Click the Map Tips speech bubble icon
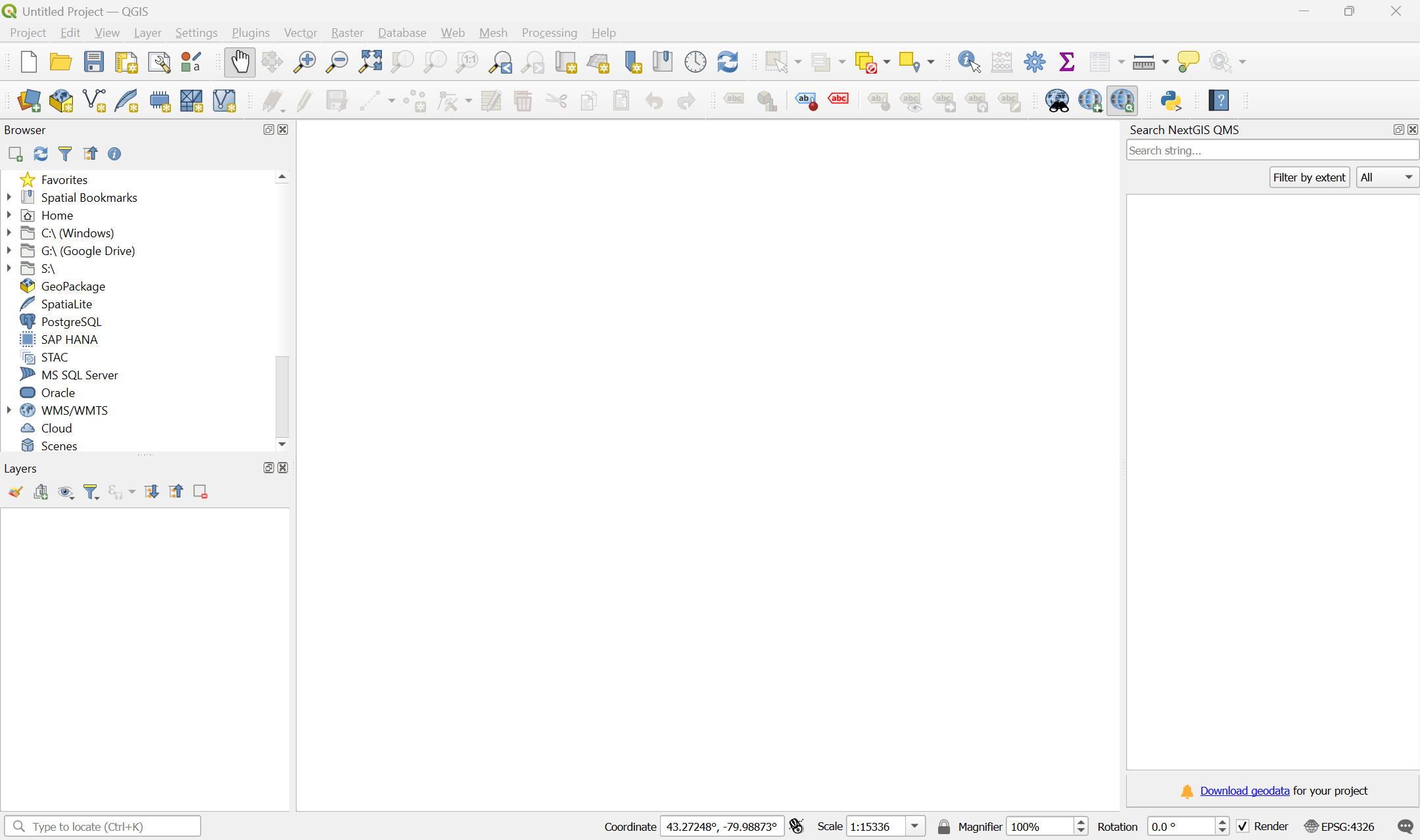This screenshot has width=1420, height=840. 1189,62
